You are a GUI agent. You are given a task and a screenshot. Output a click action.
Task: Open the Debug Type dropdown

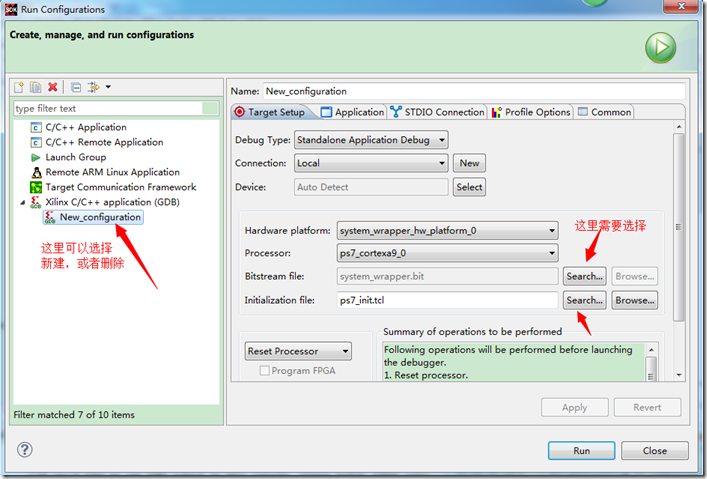click(371, 140)
